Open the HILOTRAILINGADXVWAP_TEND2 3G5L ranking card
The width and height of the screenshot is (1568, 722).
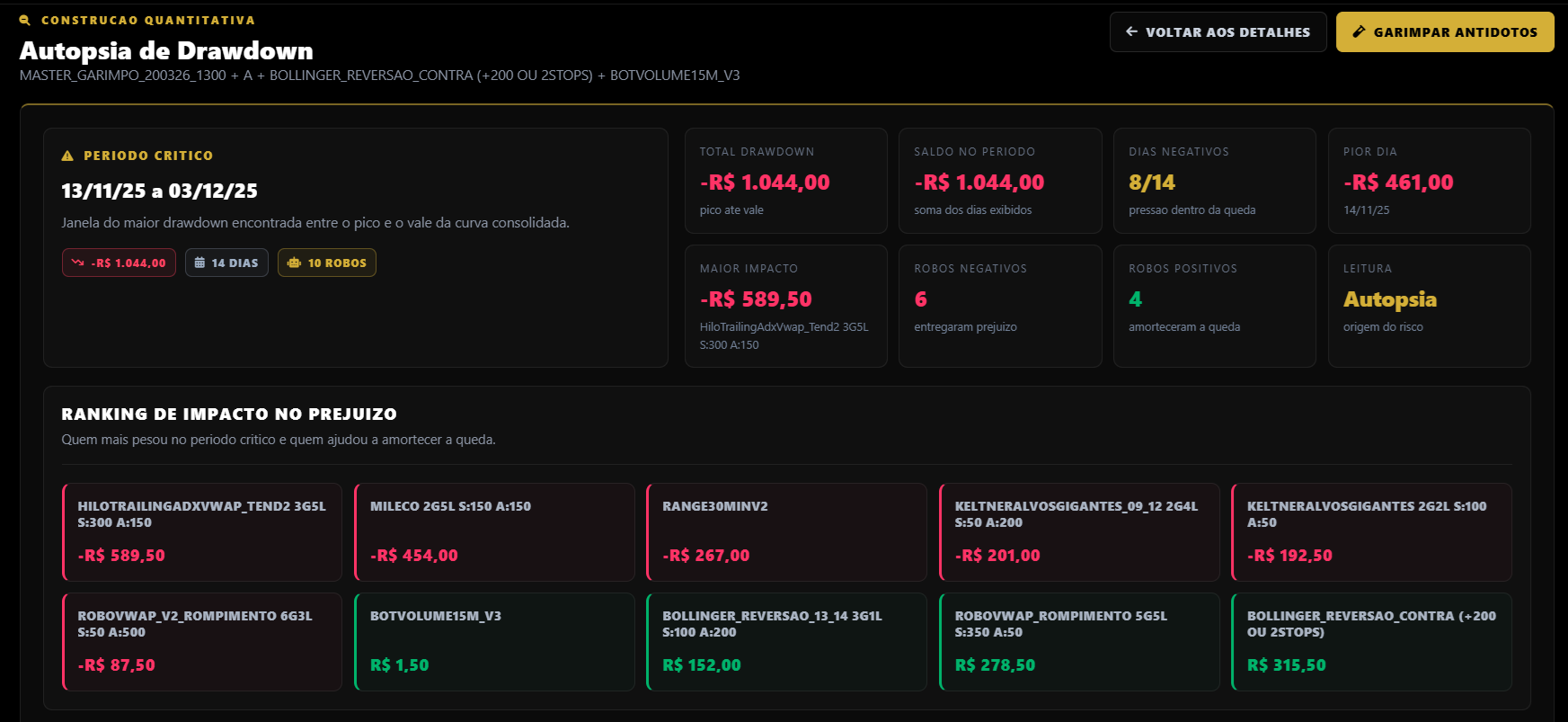click(202, 532)
